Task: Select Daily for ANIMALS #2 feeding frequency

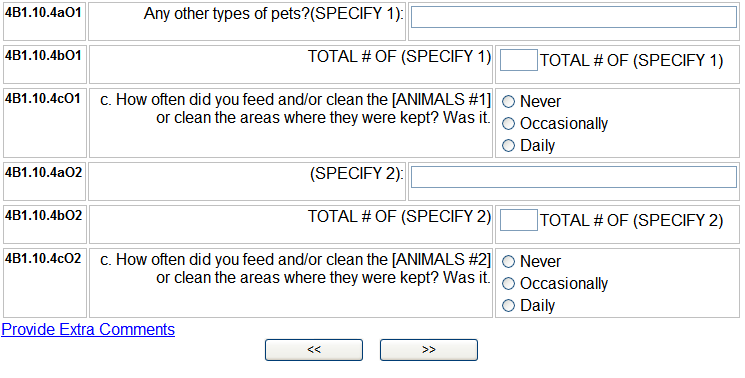Action: pos(508,305)
